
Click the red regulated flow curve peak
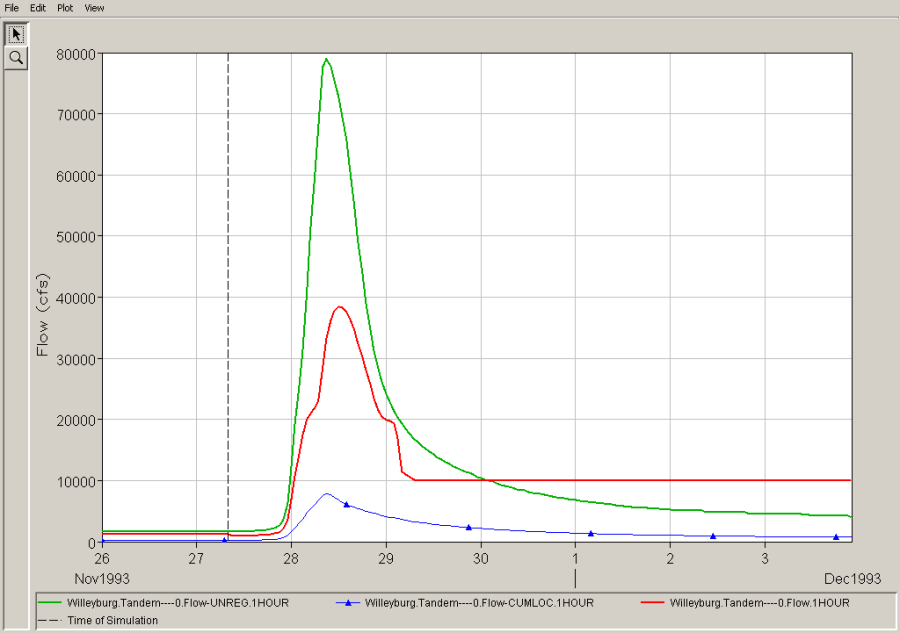(x=340, y=307)
